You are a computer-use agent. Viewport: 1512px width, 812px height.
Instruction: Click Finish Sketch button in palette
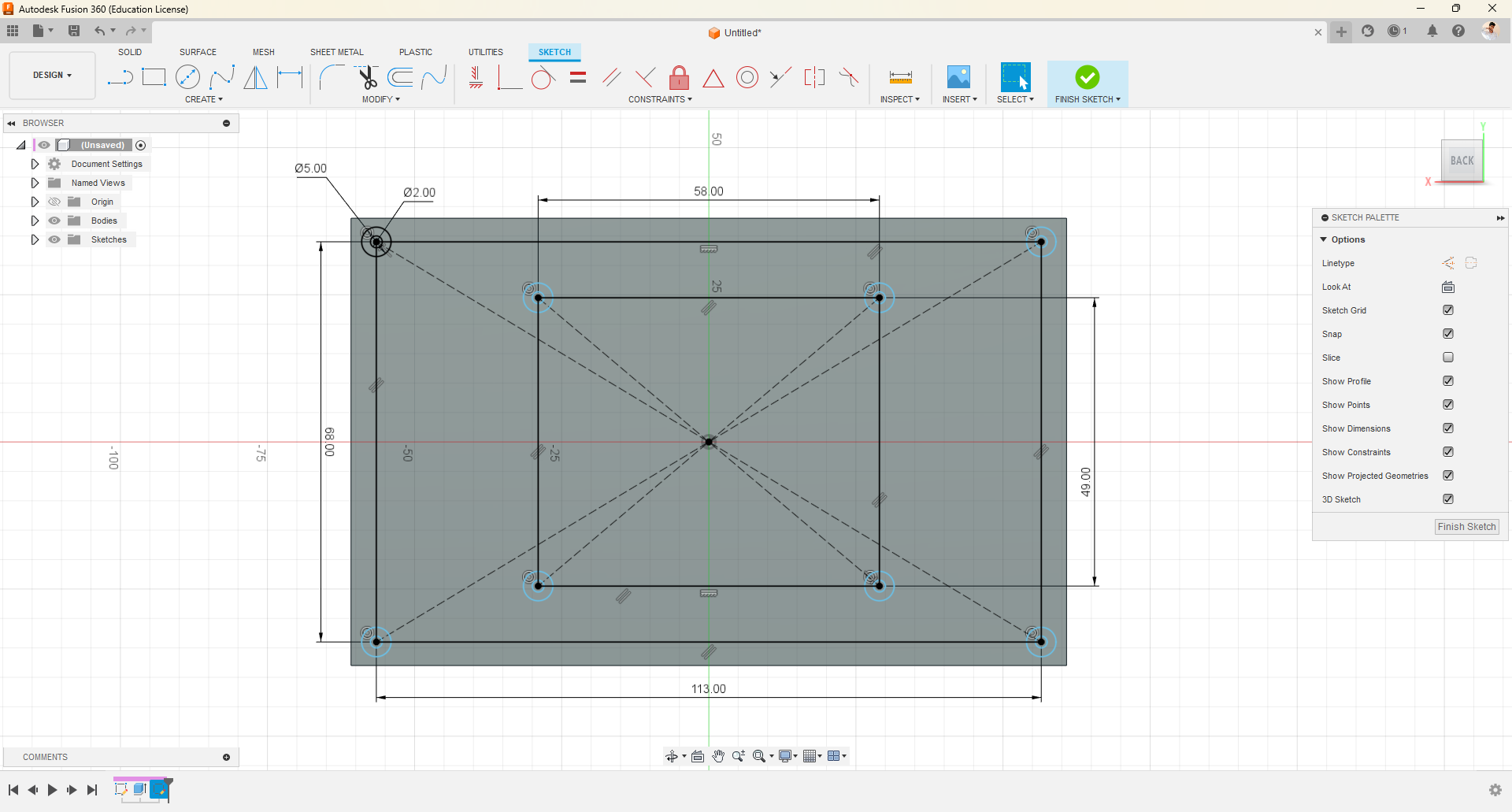(1466, 527)
